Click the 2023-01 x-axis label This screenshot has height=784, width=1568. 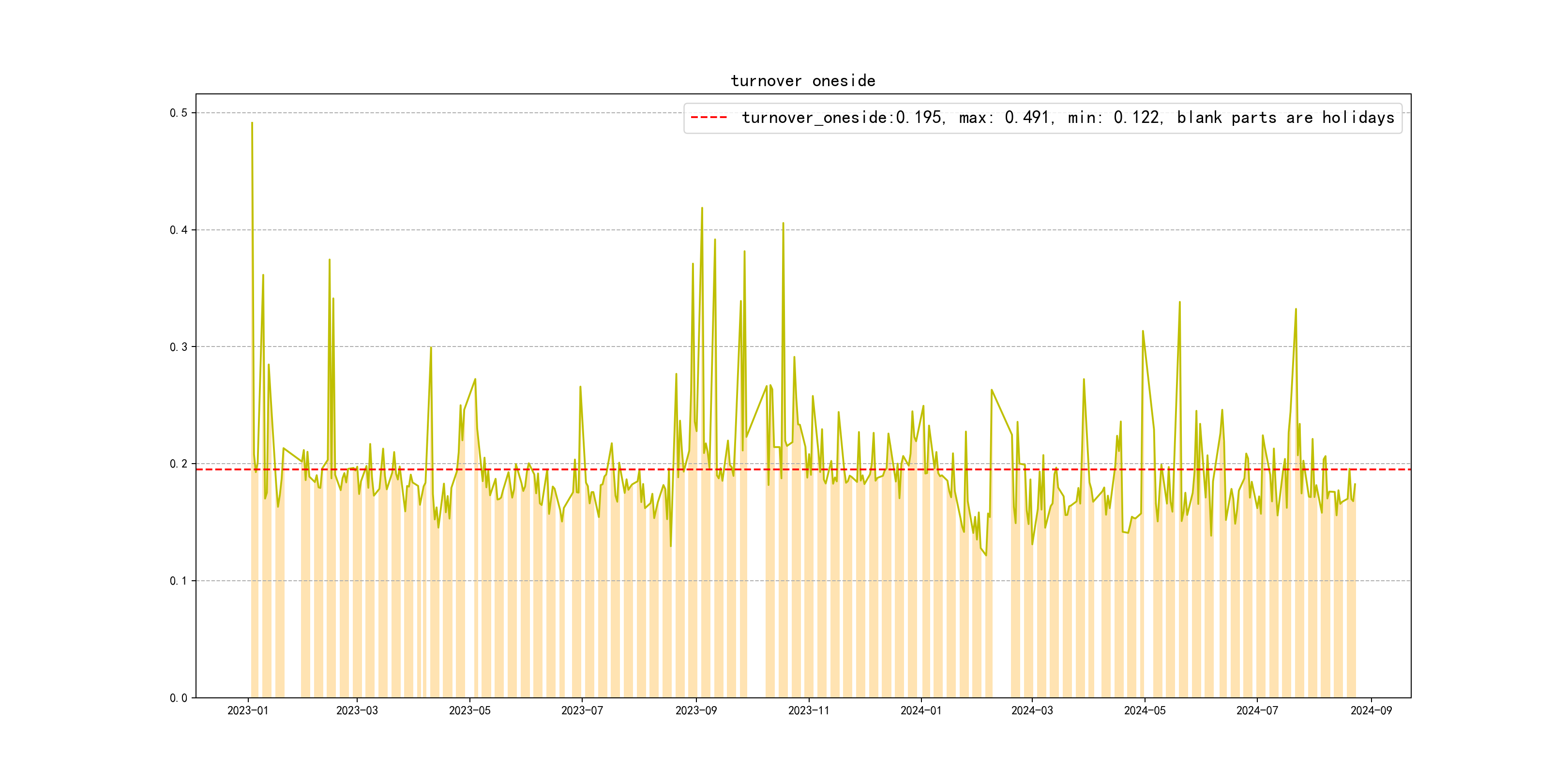click(x=248, y=710)
